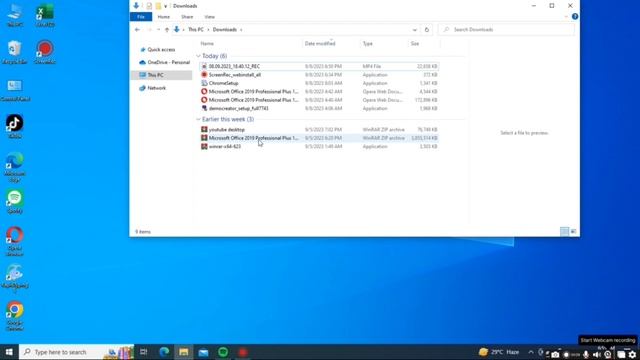
Task: Select Quick access in navigation pane
Action: (161, 50)
